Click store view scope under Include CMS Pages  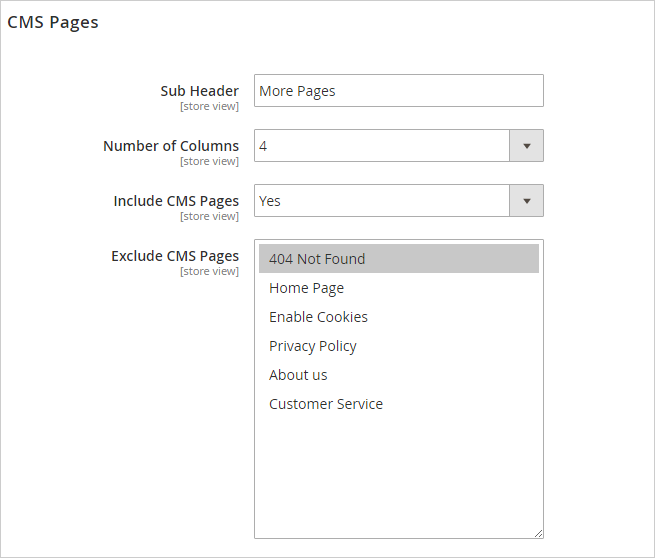pyautogui.click(x=209, y=216)
